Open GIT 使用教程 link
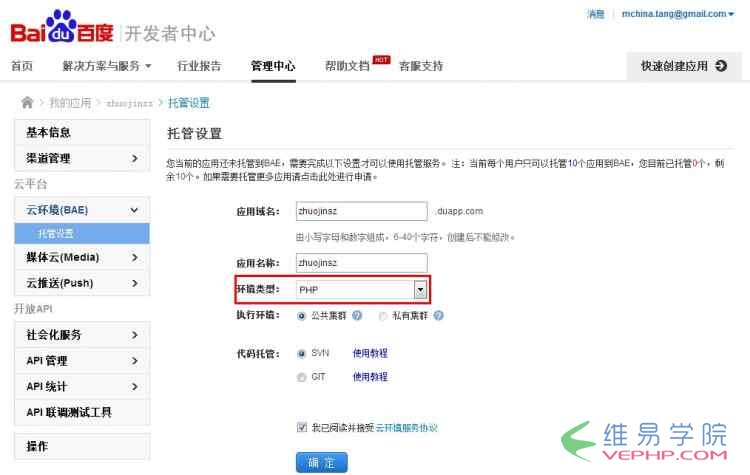 pos(370,377)
